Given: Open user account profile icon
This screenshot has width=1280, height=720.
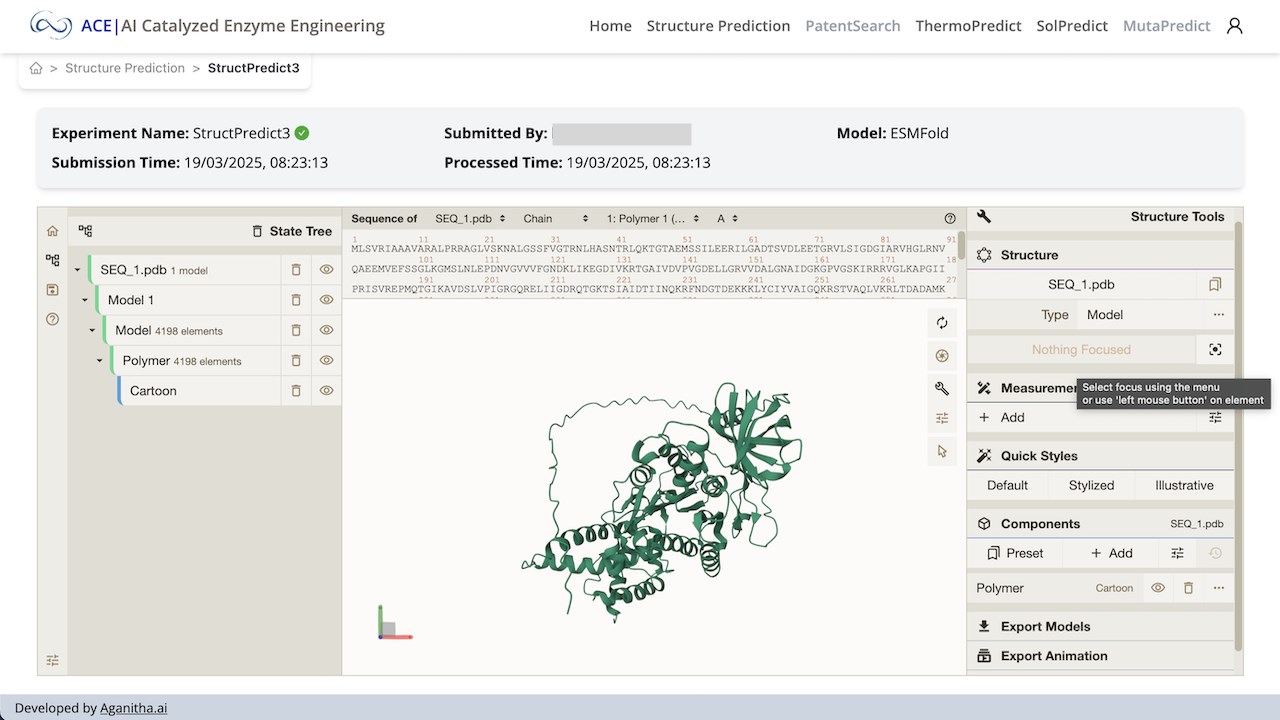Looking at the screenshot, I should [x=1235, y=26].
